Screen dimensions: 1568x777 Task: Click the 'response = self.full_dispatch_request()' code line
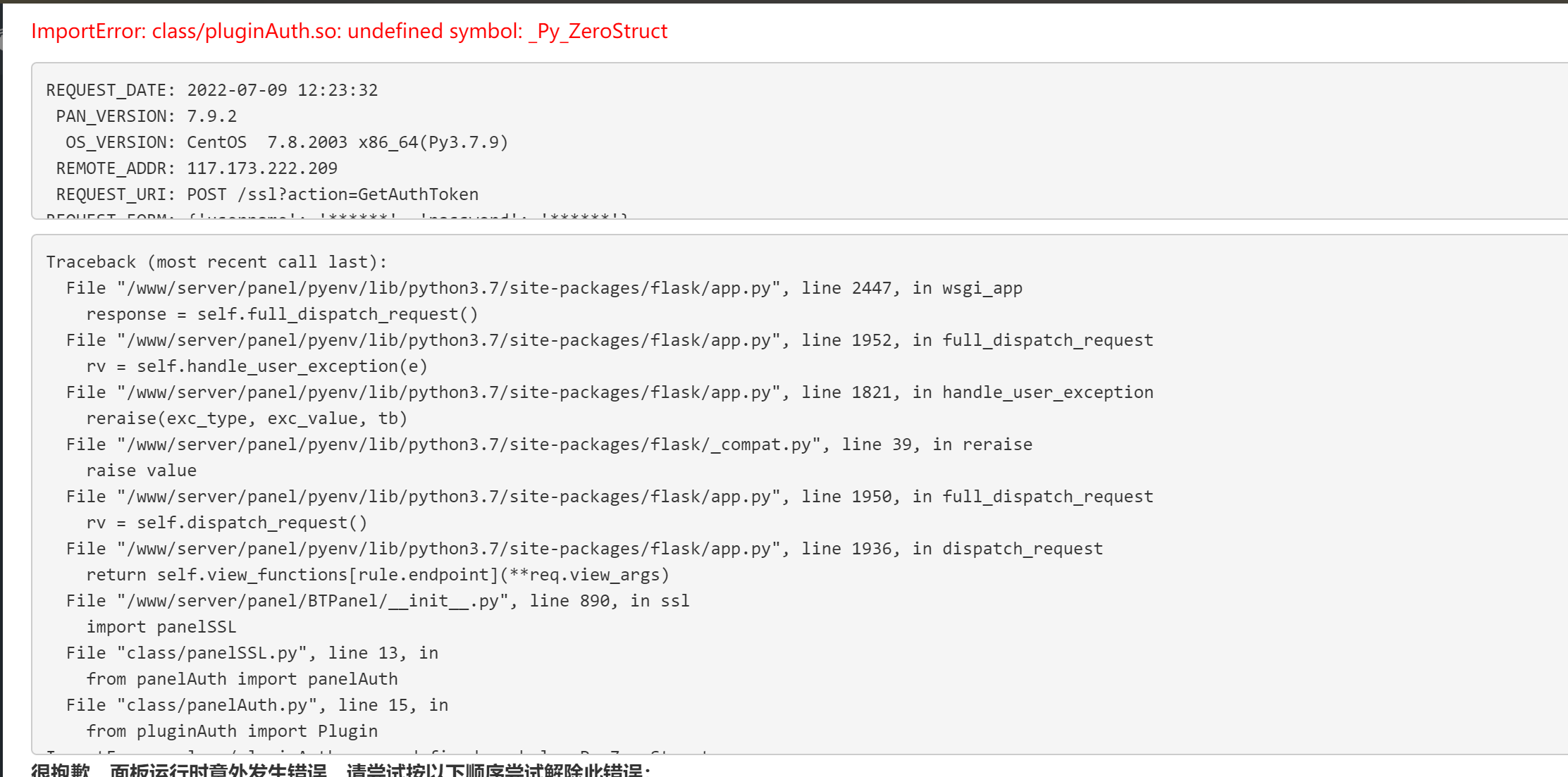282,314
